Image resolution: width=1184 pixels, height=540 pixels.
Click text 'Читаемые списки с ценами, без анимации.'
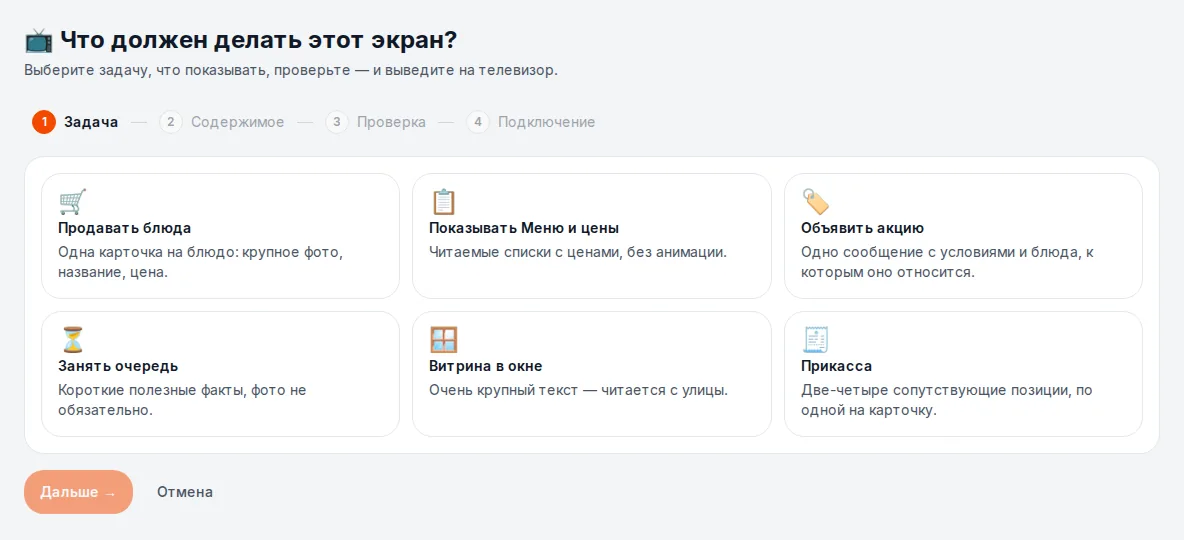pos(578,252)
